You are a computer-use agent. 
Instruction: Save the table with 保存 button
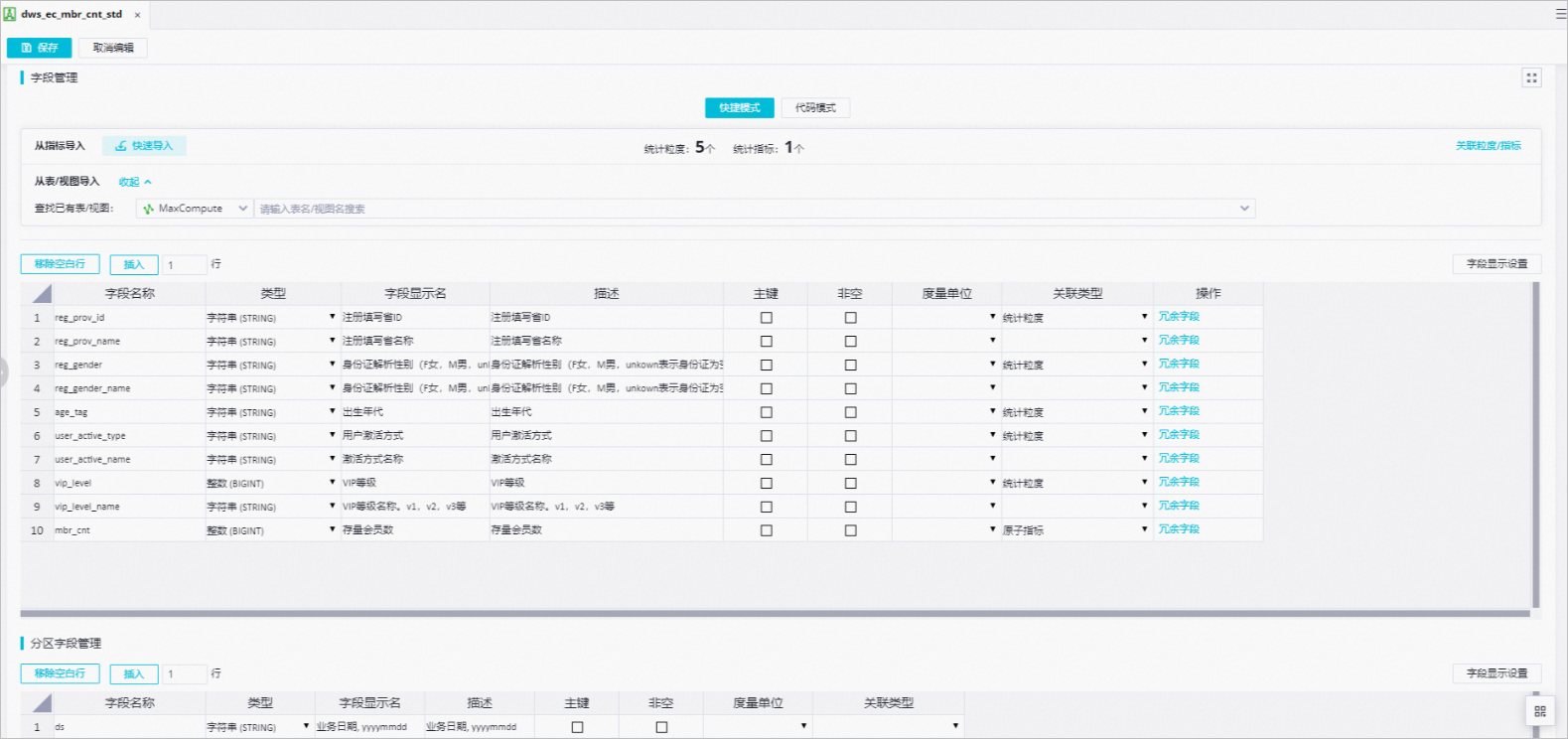pyautogui.click(x=40, y=48)
